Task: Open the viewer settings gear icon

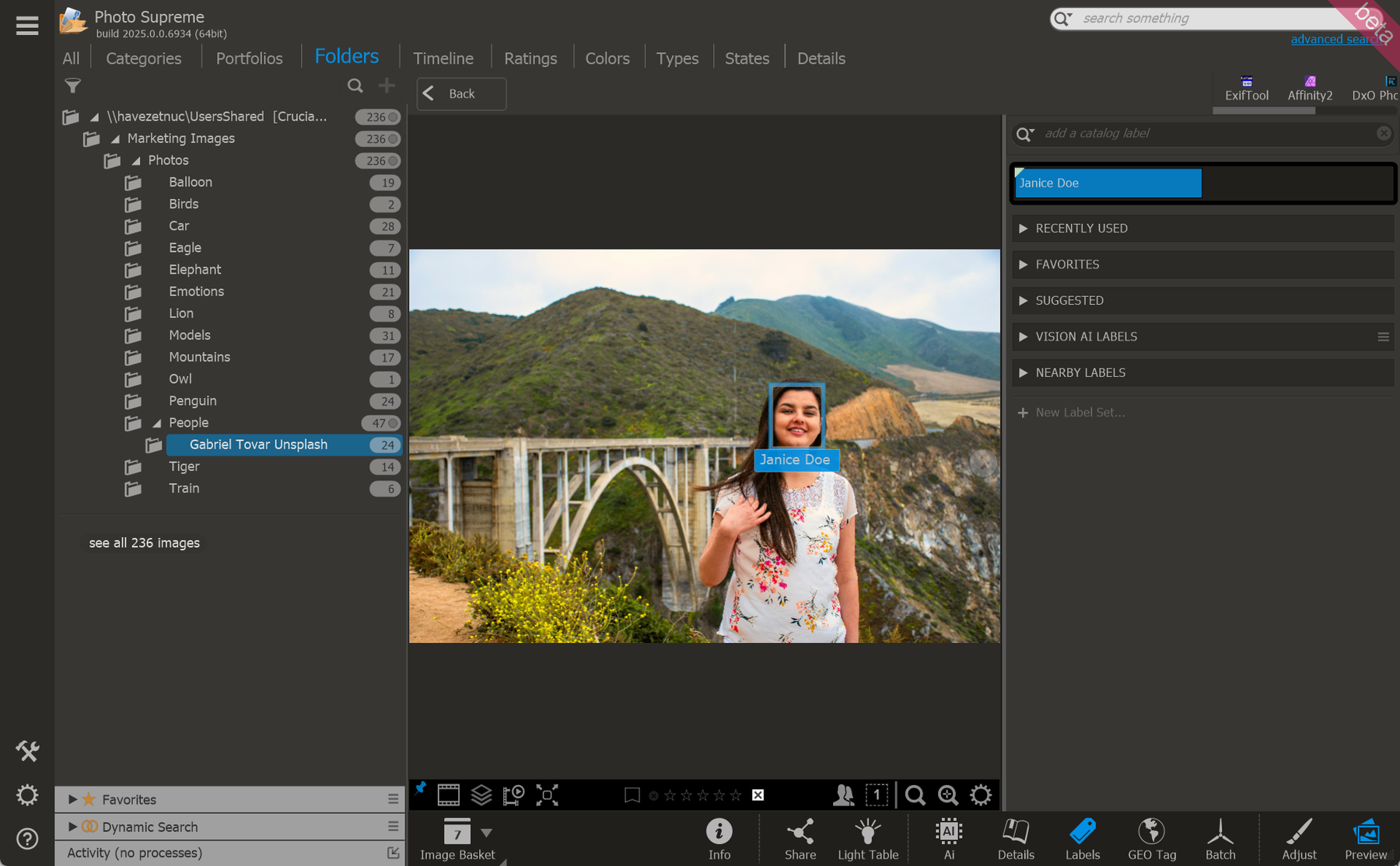Action: click(x=982, y=794)
